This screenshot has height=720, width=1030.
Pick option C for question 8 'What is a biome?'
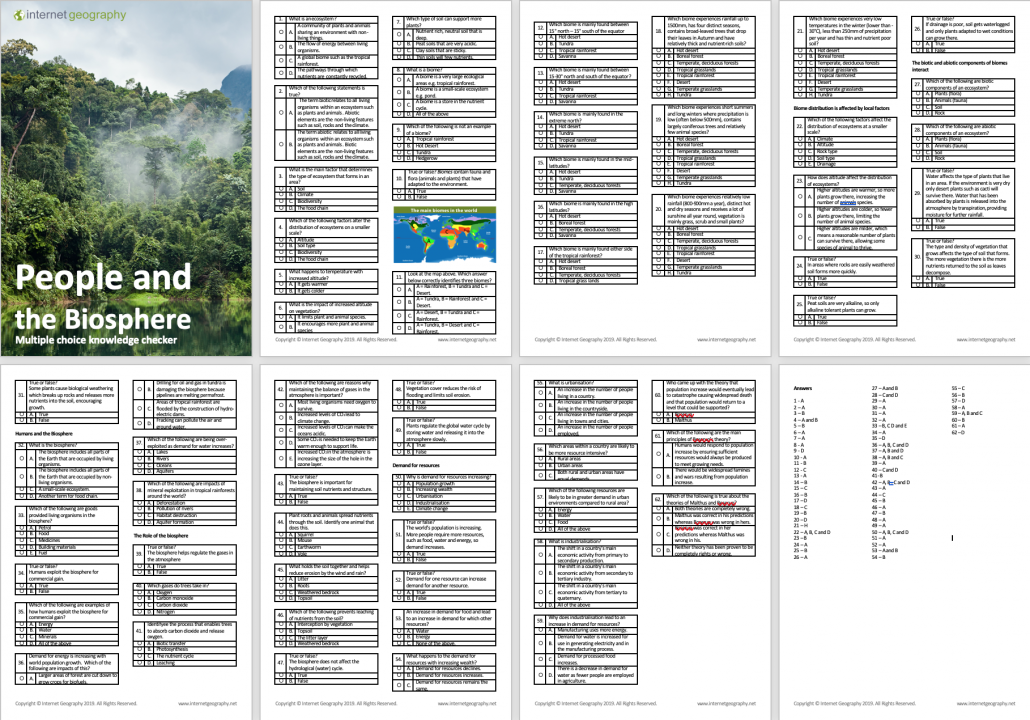[x=399, y=104]
